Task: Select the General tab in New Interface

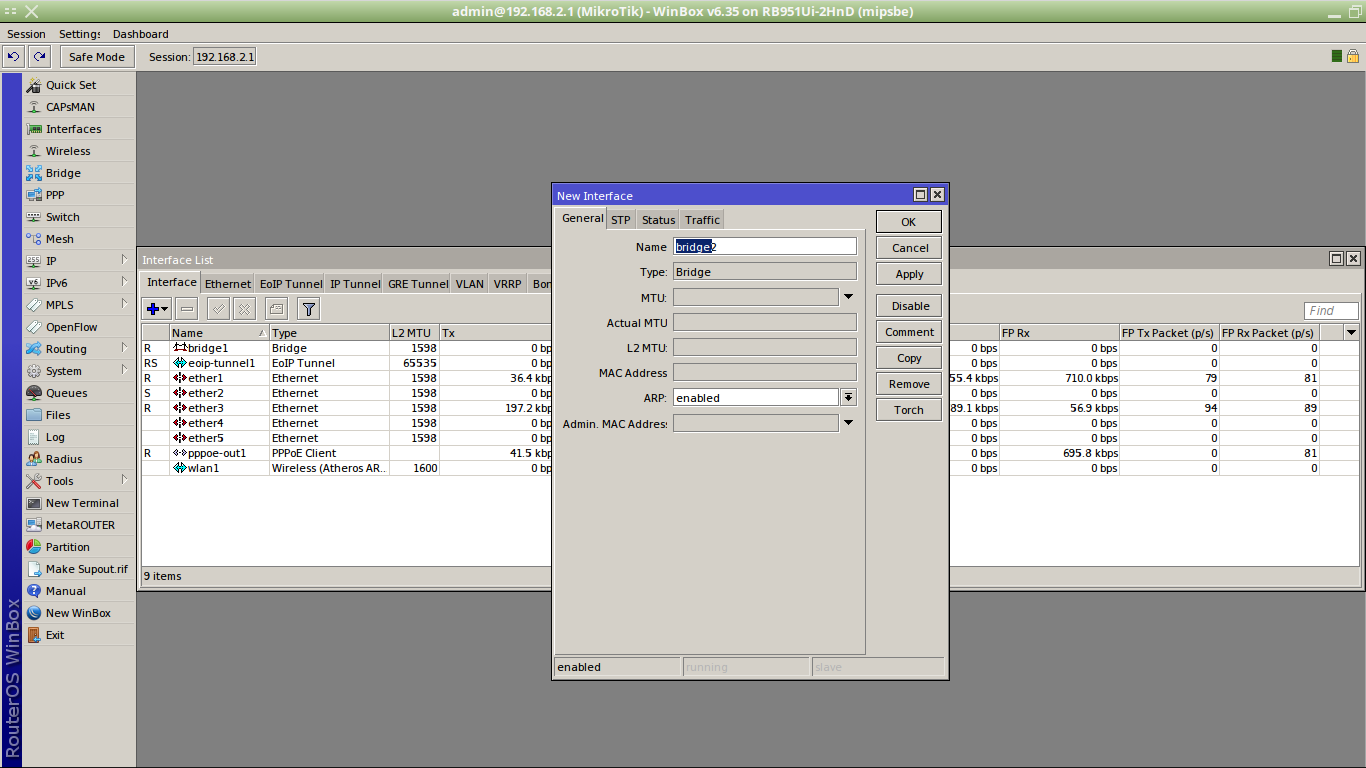Action: point(582,218)
